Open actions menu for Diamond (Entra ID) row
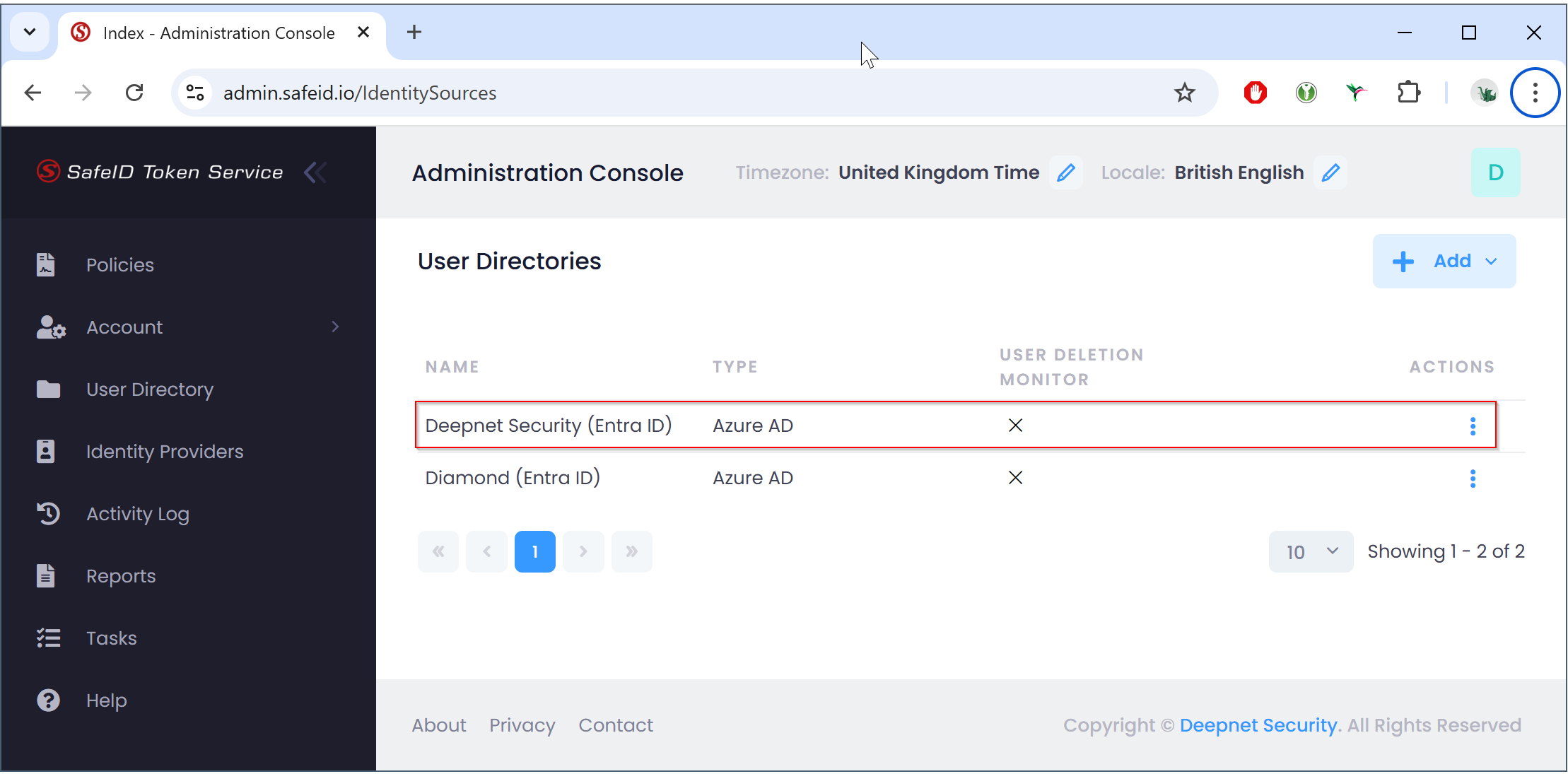 1473,479
